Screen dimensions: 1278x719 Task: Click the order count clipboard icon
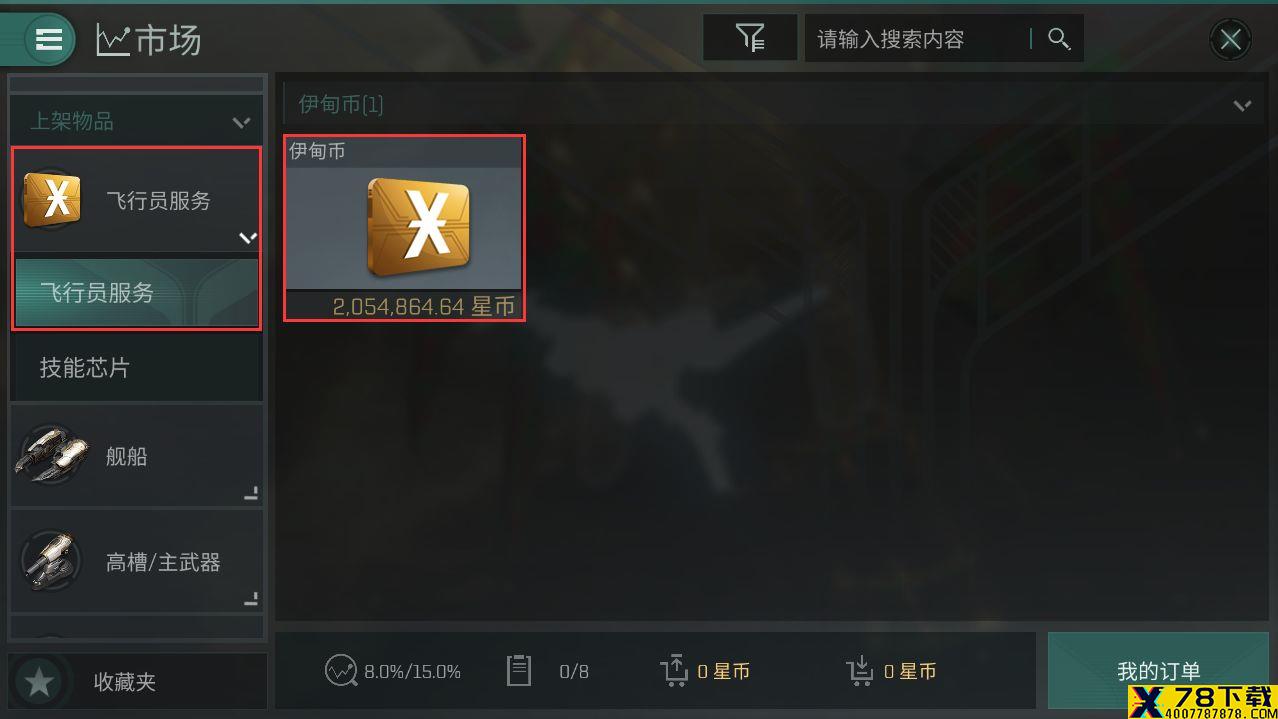519,671
